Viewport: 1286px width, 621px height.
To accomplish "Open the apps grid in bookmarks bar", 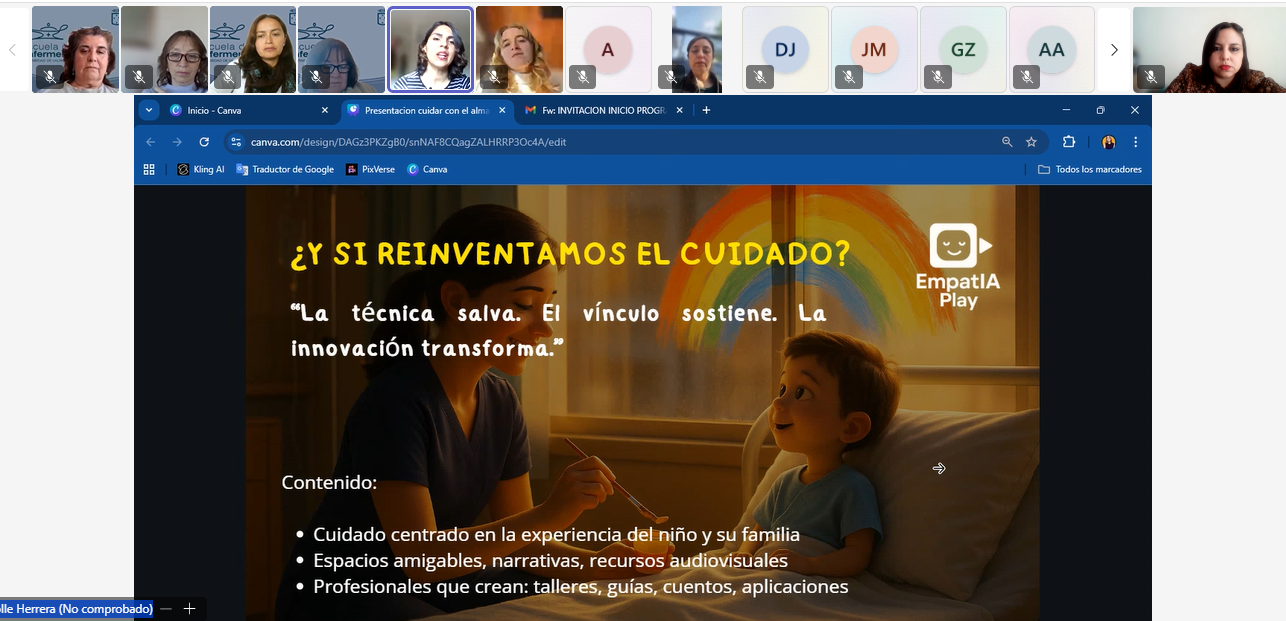I will [149, 170].
